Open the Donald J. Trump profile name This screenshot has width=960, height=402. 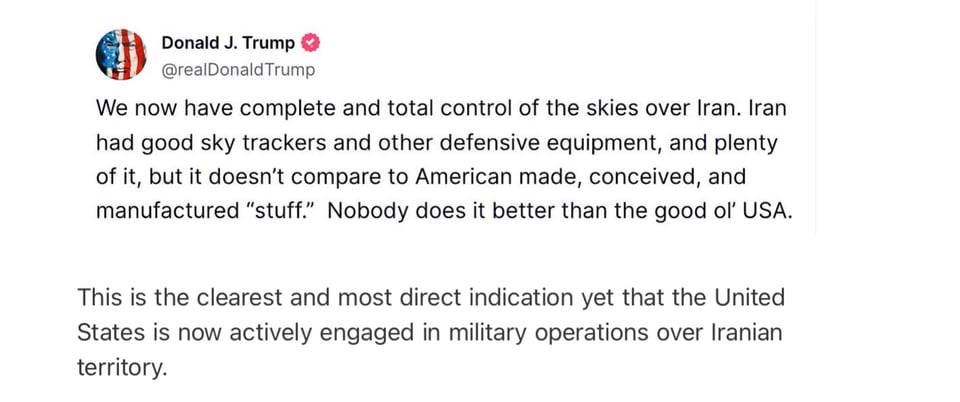tap(228, 43)
